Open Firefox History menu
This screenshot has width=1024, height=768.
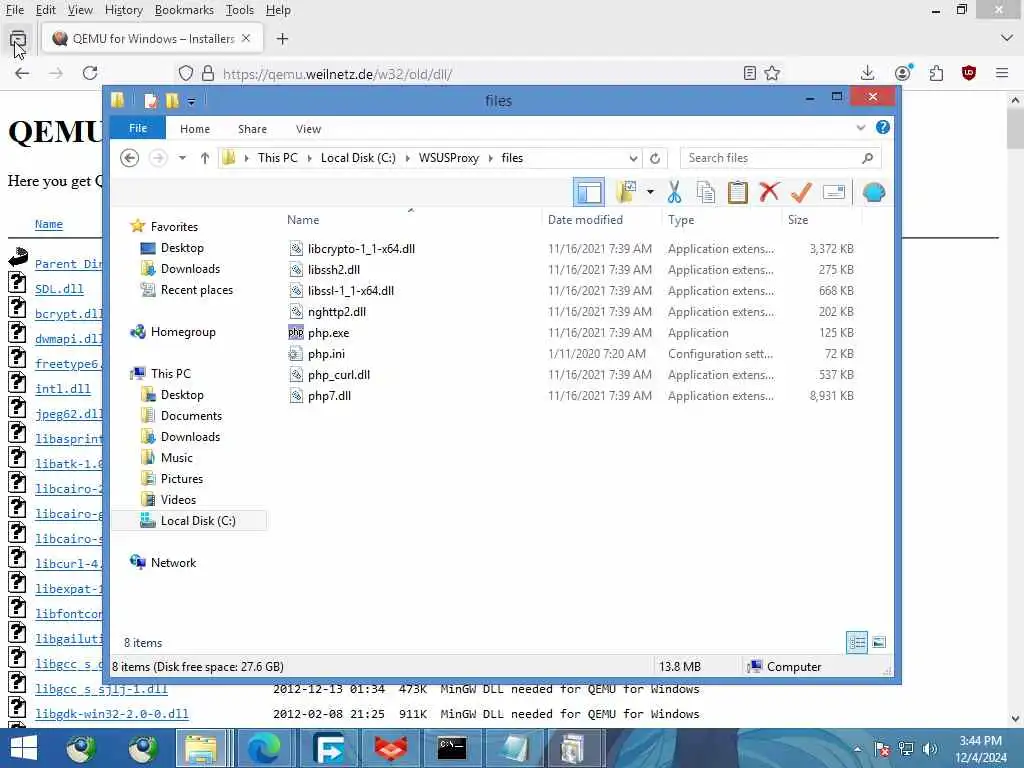point(123,10)
